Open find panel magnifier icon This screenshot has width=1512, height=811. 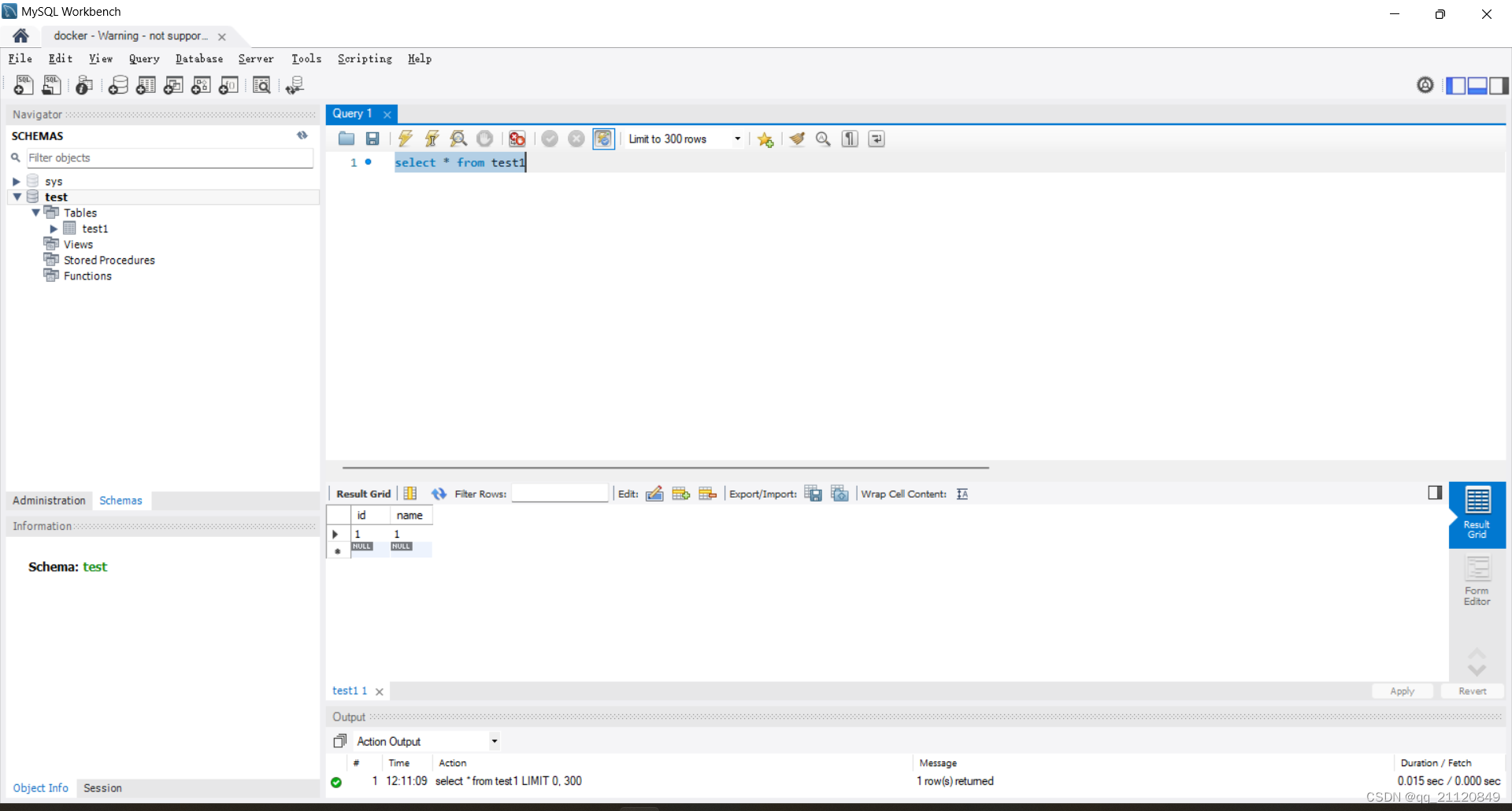tap(824, 139)
